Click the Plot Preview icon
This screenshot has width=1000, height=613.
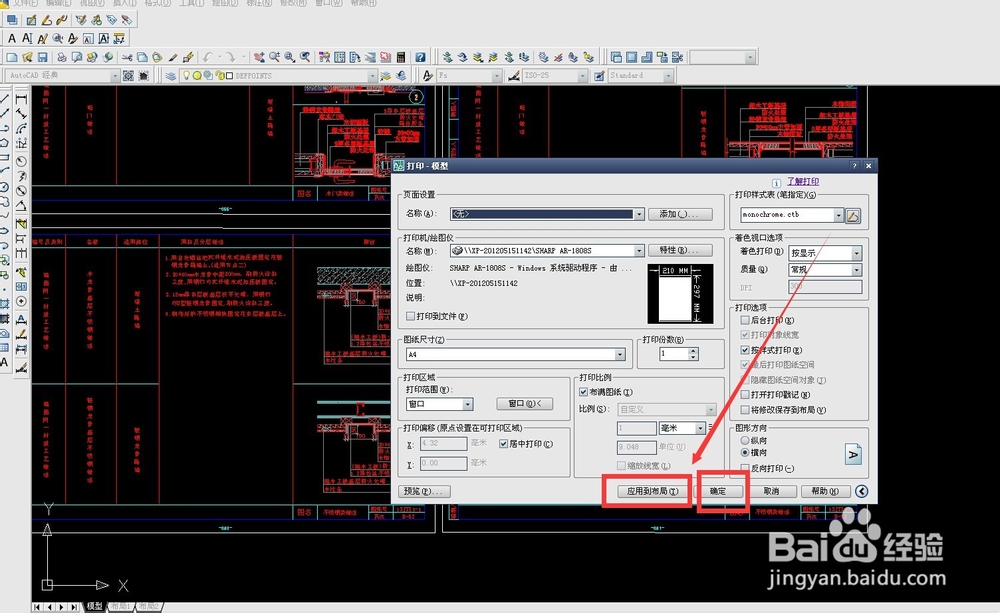tap(77, 57)
